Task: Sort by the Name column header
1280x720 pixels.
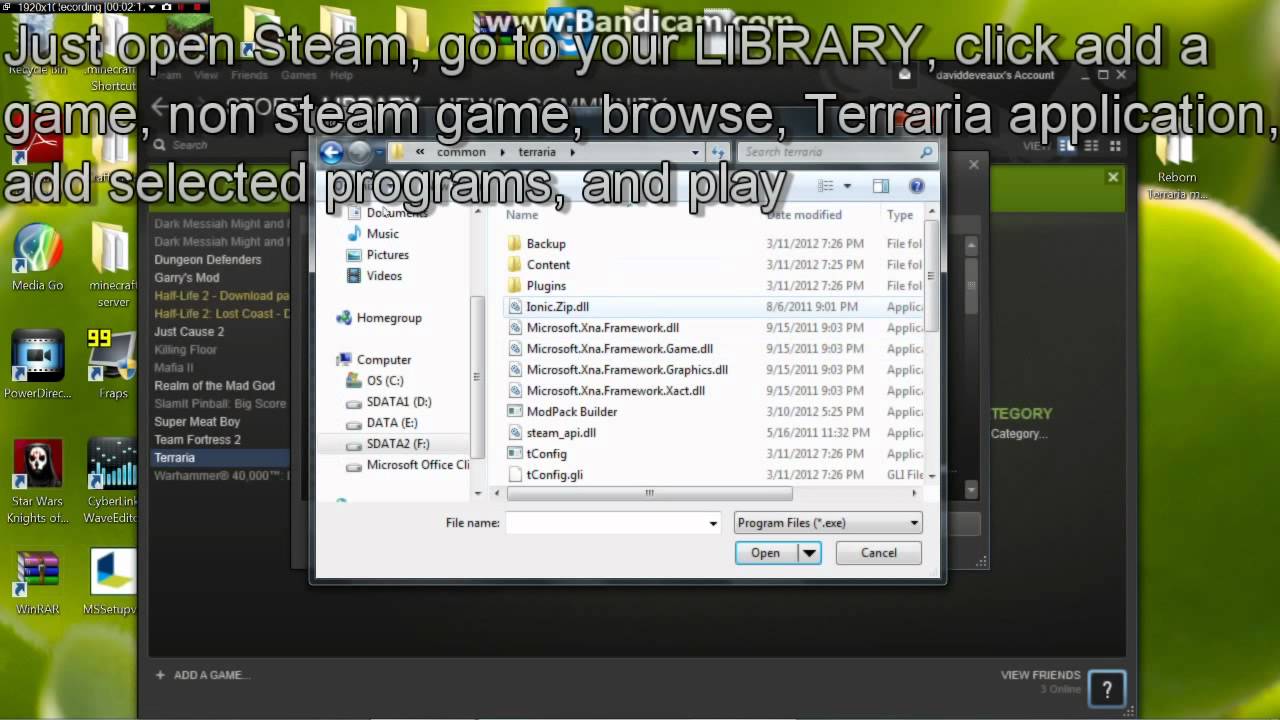Action: tap(522, 215)
